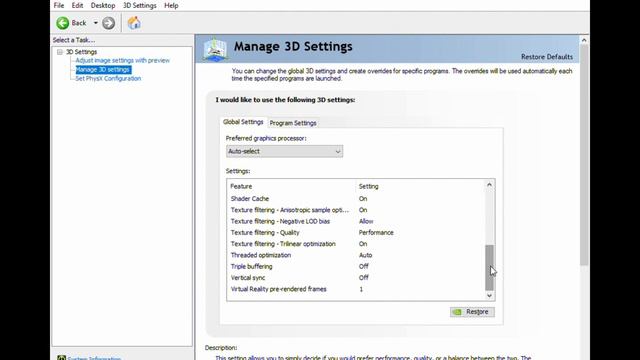The height and width of the screenshot is (360, 640).
Task: Select the Shader Cache feature row
Action: pos(355,199)
